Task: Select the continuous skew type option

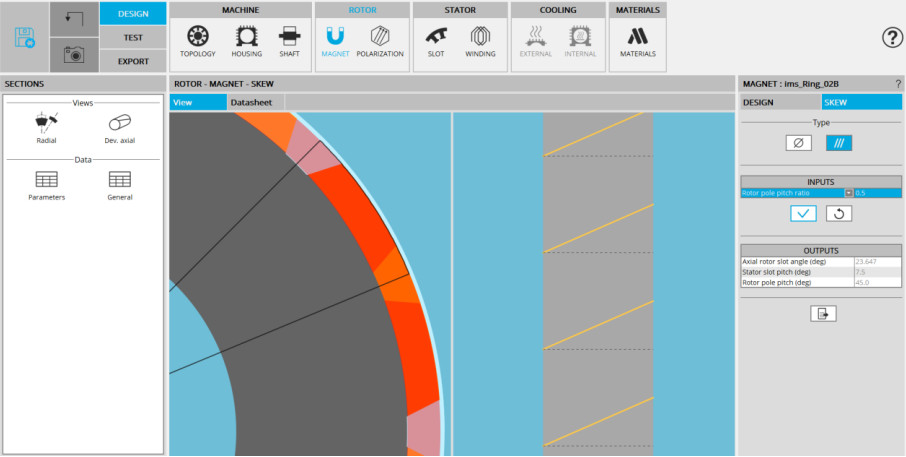Action: 838,143
